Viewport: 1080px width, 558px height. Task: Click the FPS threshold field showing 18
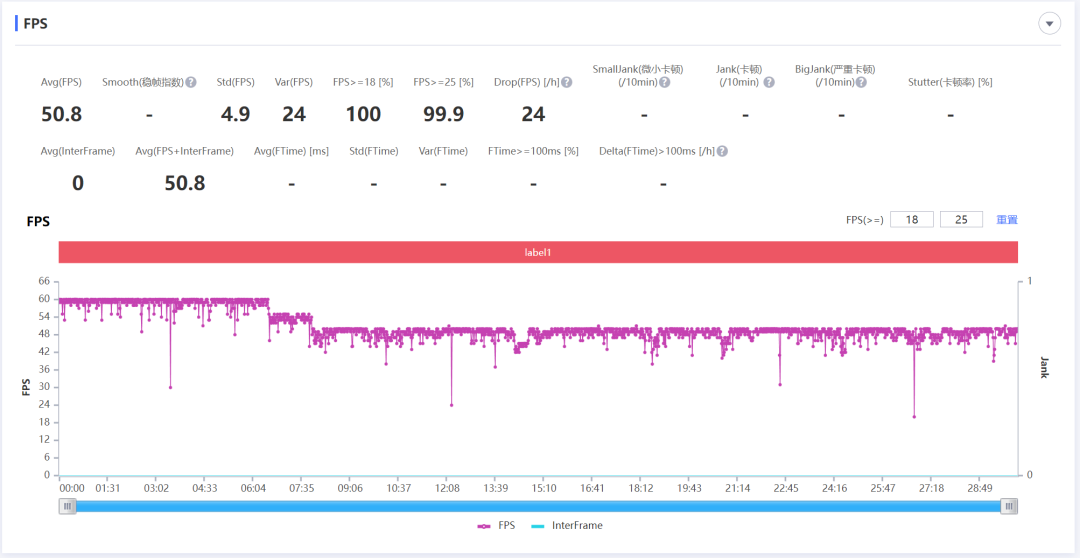912,220
